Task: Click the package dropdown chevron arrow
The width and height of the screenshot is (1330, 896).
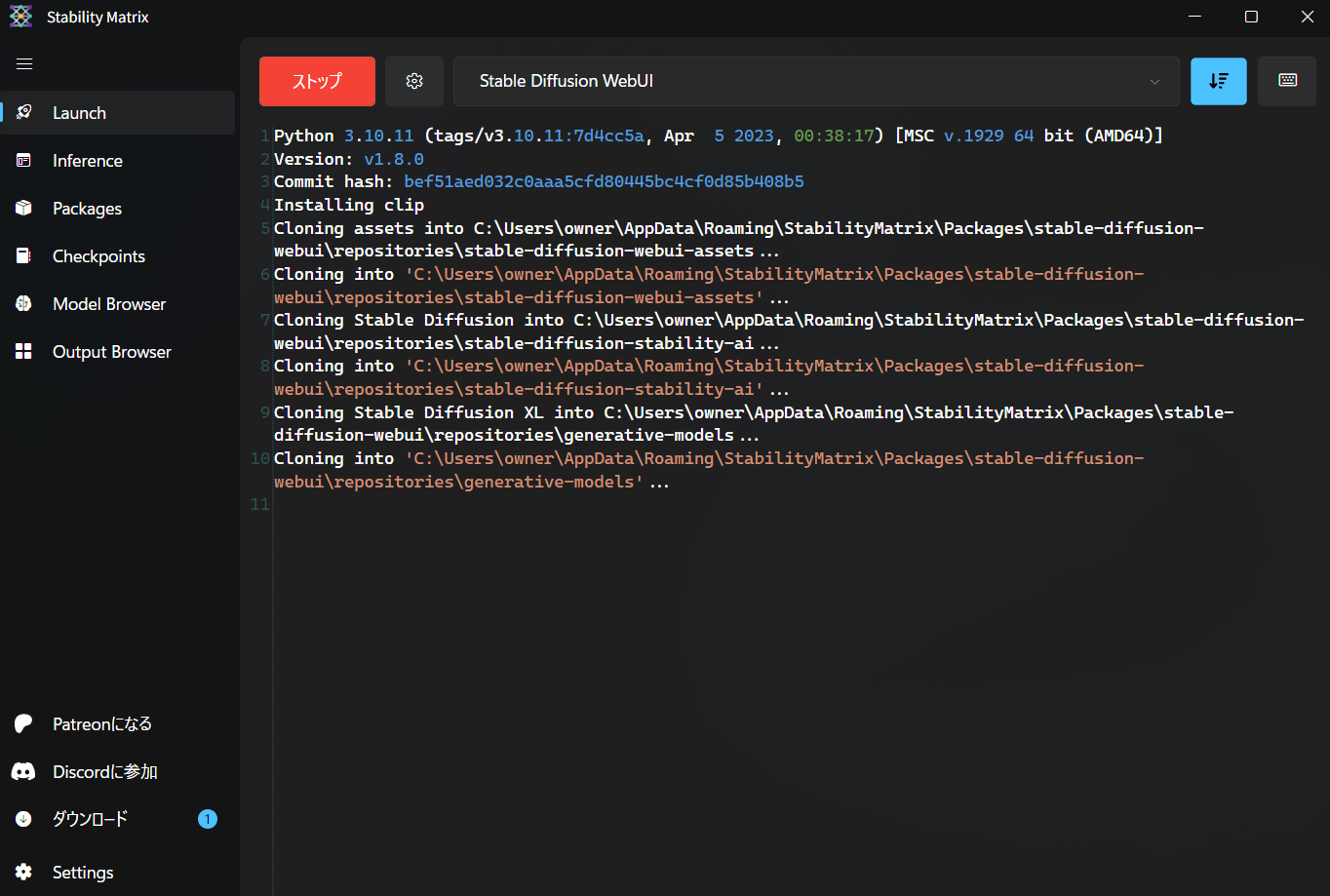Action: (1154, 82)
